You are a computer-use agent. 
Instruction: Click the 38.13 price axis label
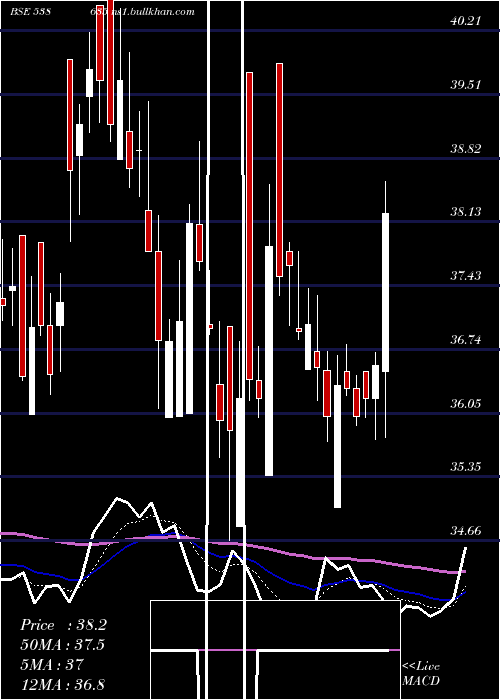[x=466, y=211]
